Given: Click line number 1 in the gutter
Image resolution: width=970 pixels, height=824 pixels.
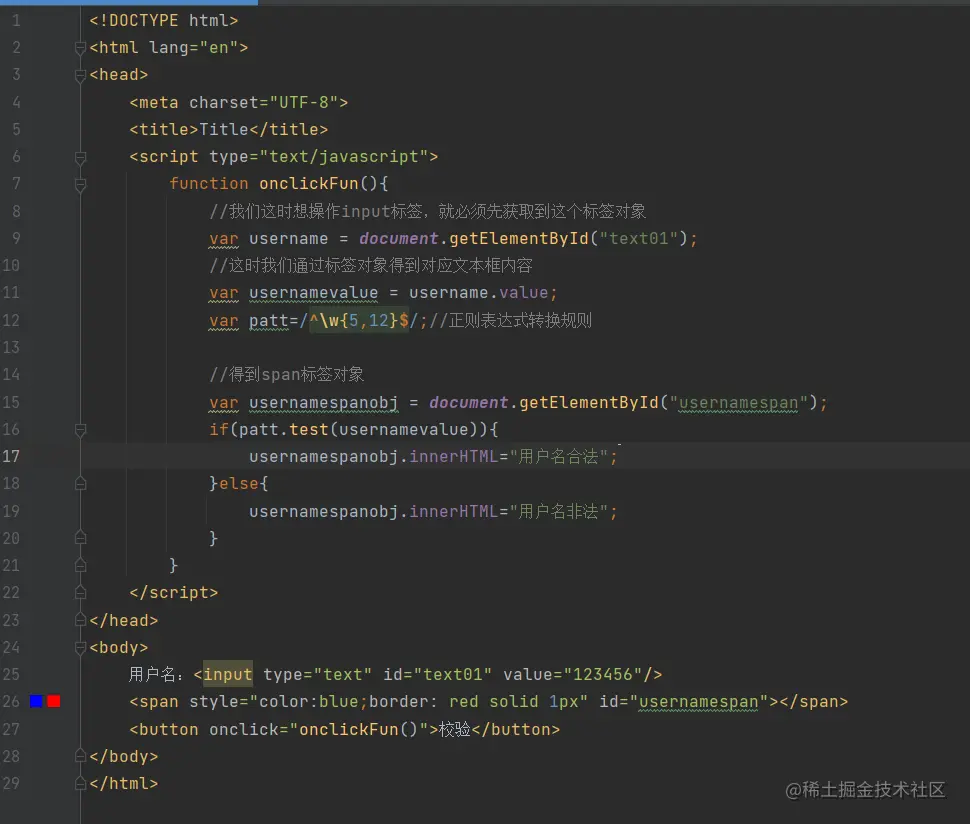Looking at the screenshot, I should coord(16,20).
